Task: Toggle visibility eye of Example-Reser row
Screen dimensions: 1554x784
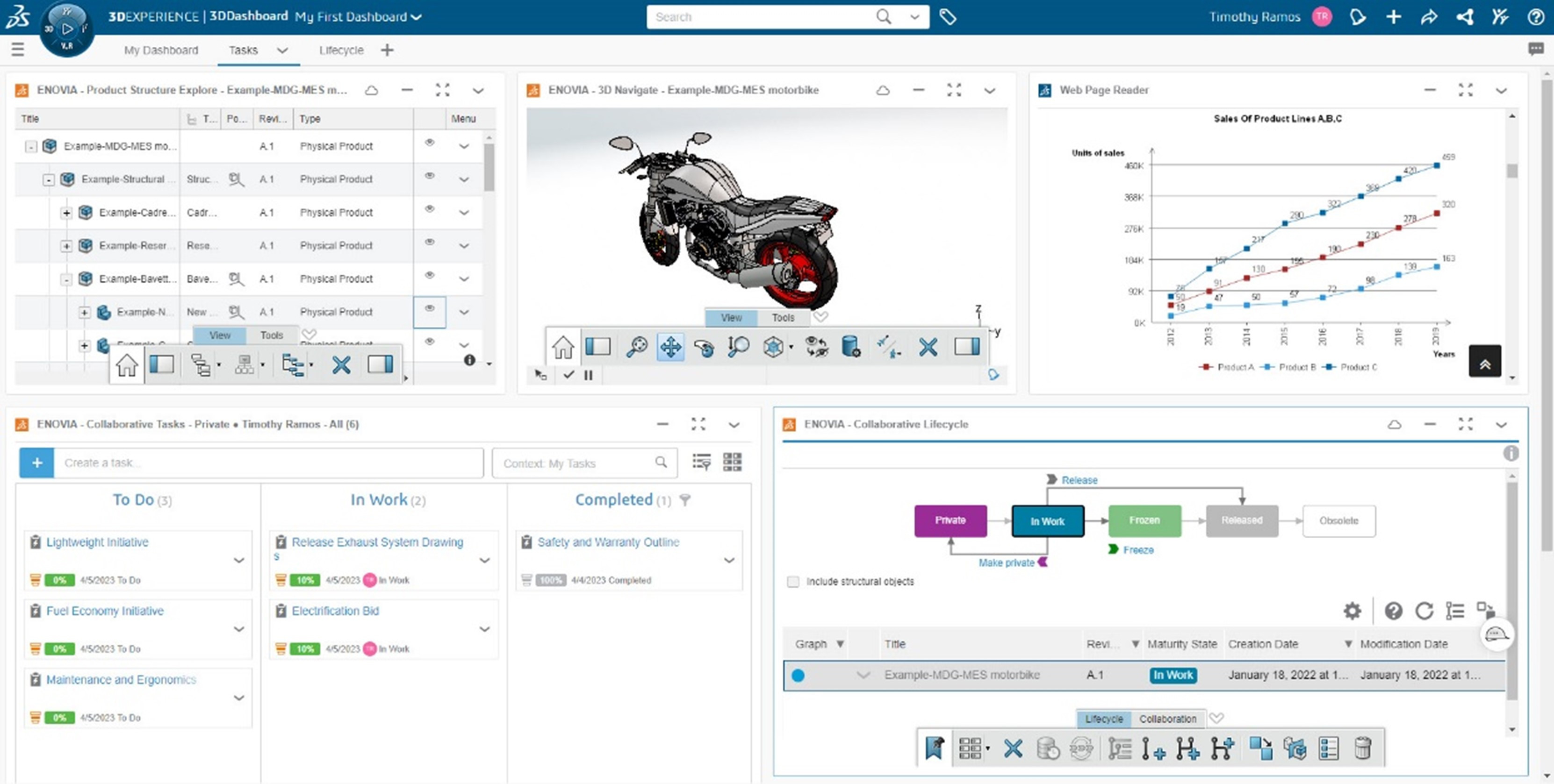Action: [430, 242]
